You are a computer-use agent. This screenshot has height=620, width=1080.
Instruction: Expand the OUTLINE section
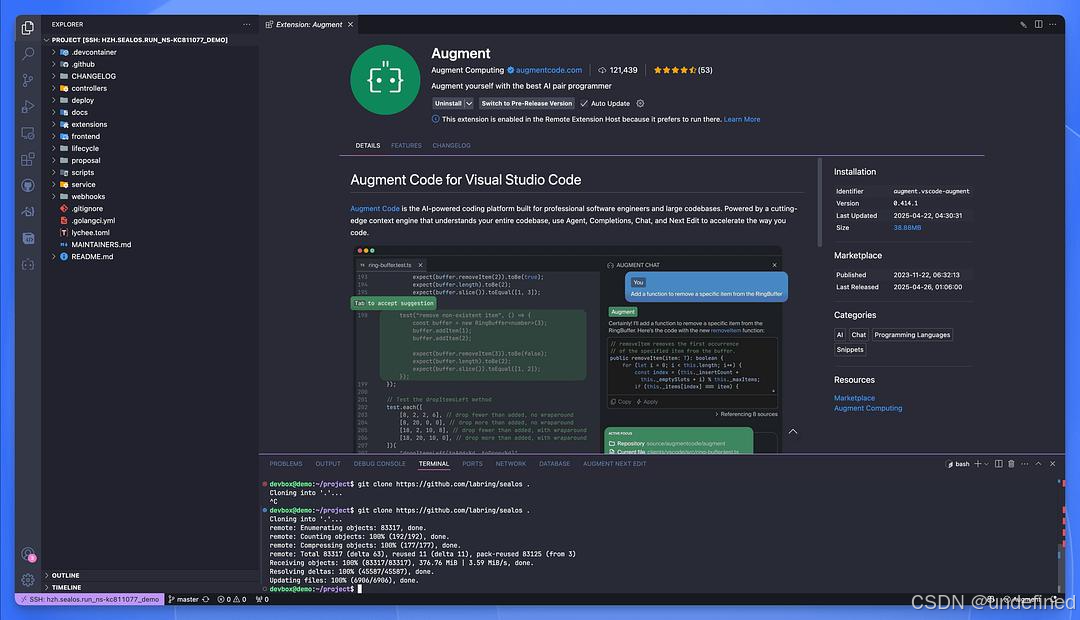tap(65, 575)
